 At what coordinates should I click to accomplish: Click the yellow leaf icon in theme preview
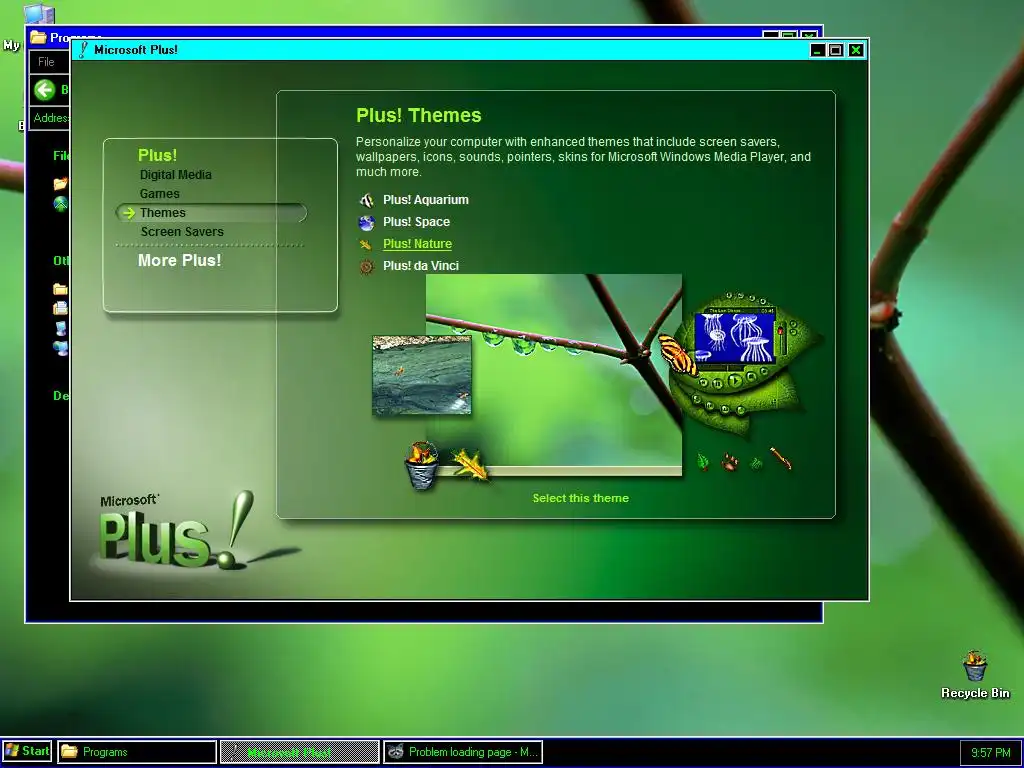point(470,464)
